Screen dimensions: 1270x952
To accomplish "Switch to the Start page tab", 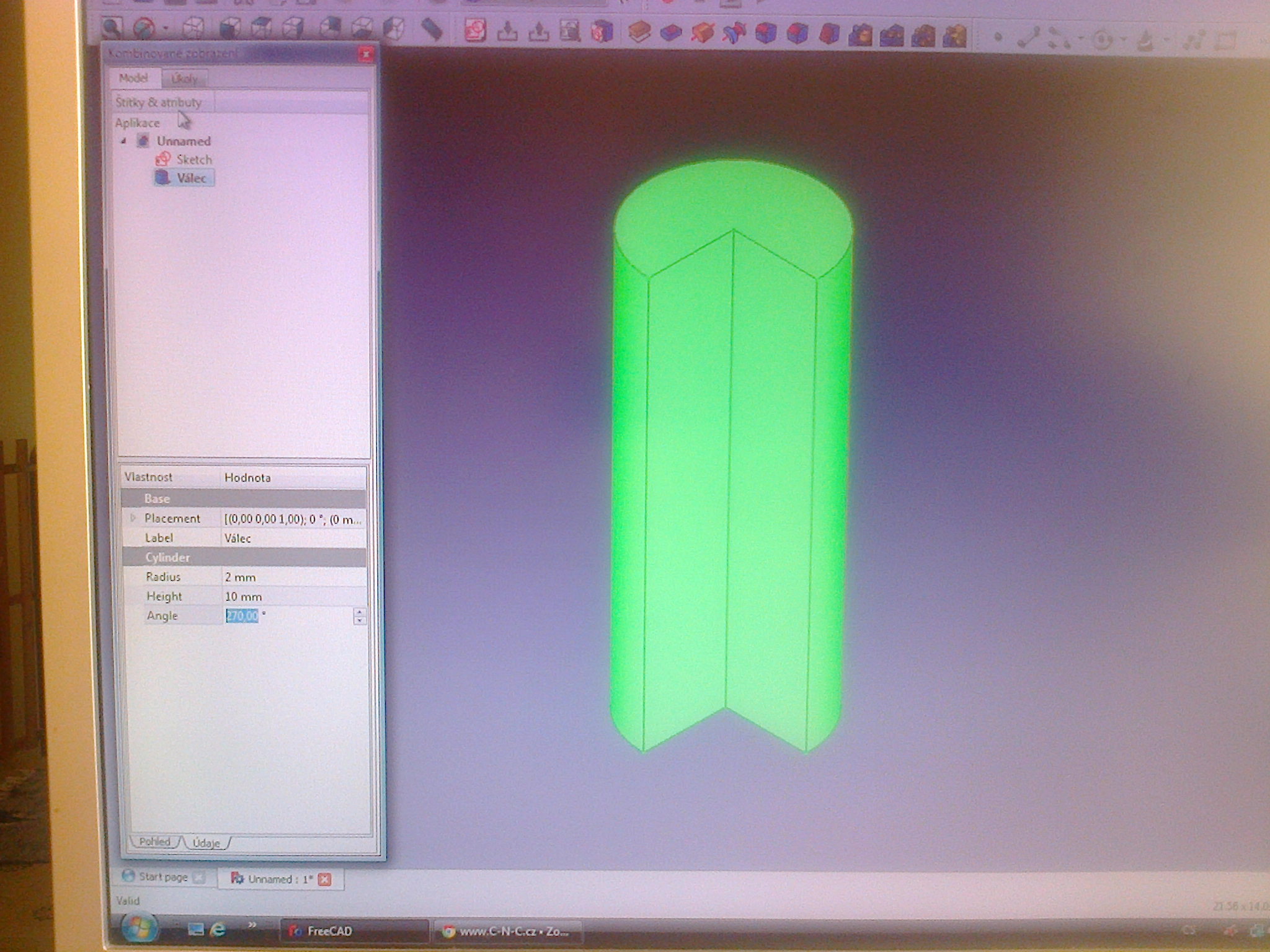I will 162,876.
